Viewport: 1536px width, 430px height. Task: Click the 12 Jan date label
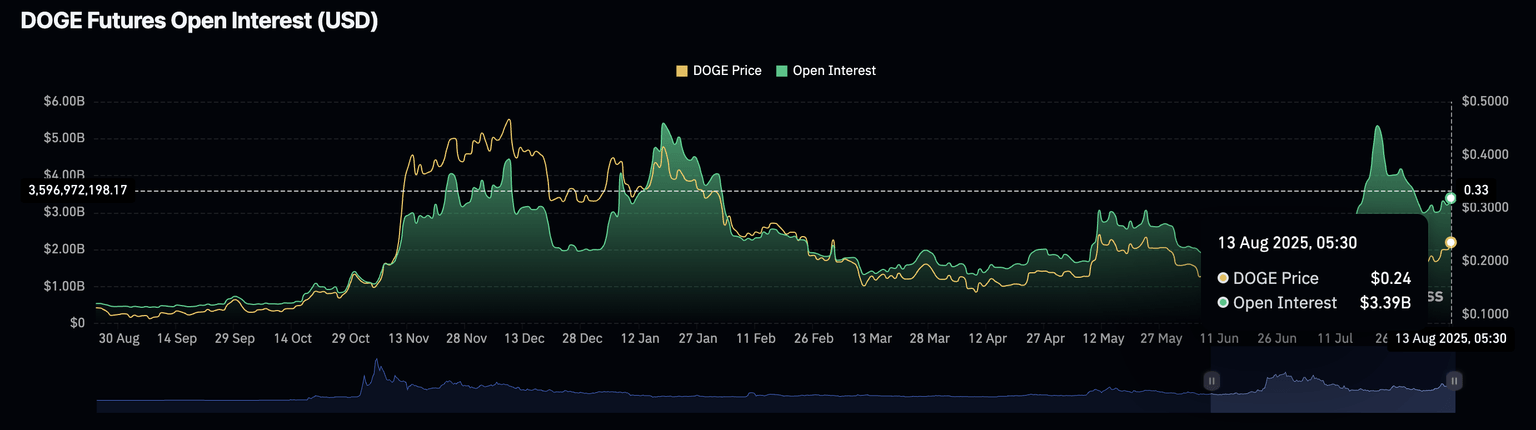[x=641, y=339]
